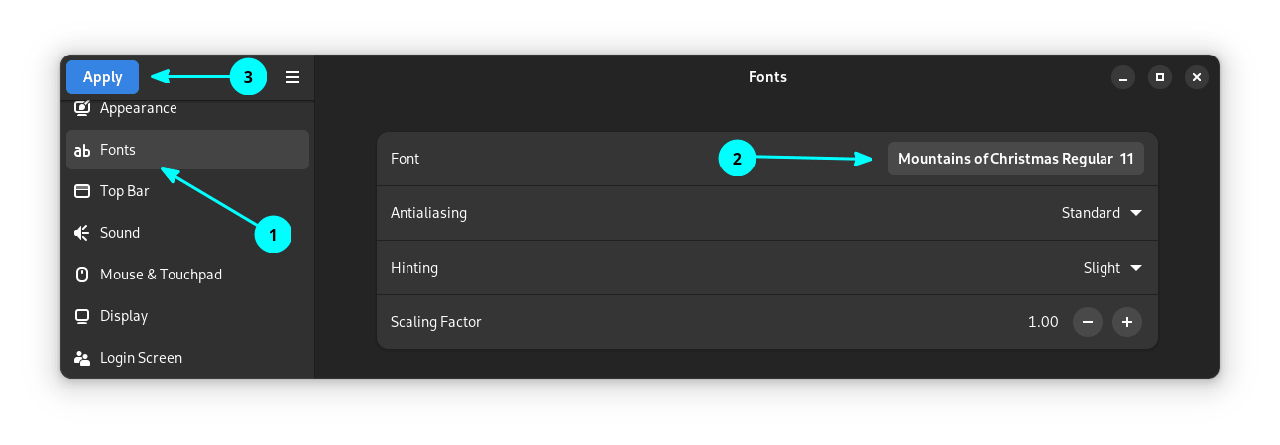Click the Mouse & Touchpad icon
Viewport: 1280px width, 445px height.
82,274
